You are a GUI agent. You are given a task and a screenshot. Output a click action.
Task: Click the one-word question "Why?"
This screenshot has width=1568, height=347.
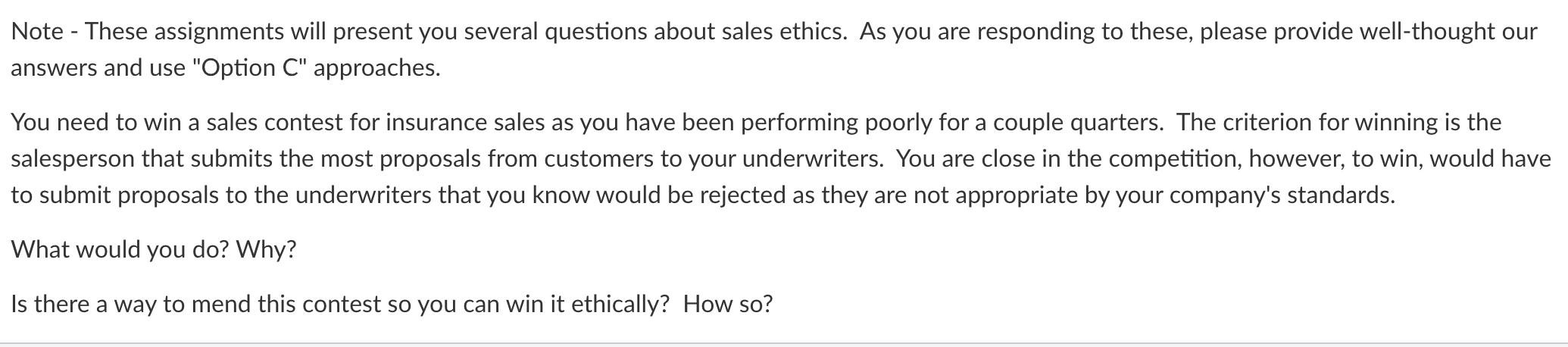point(266,250)
